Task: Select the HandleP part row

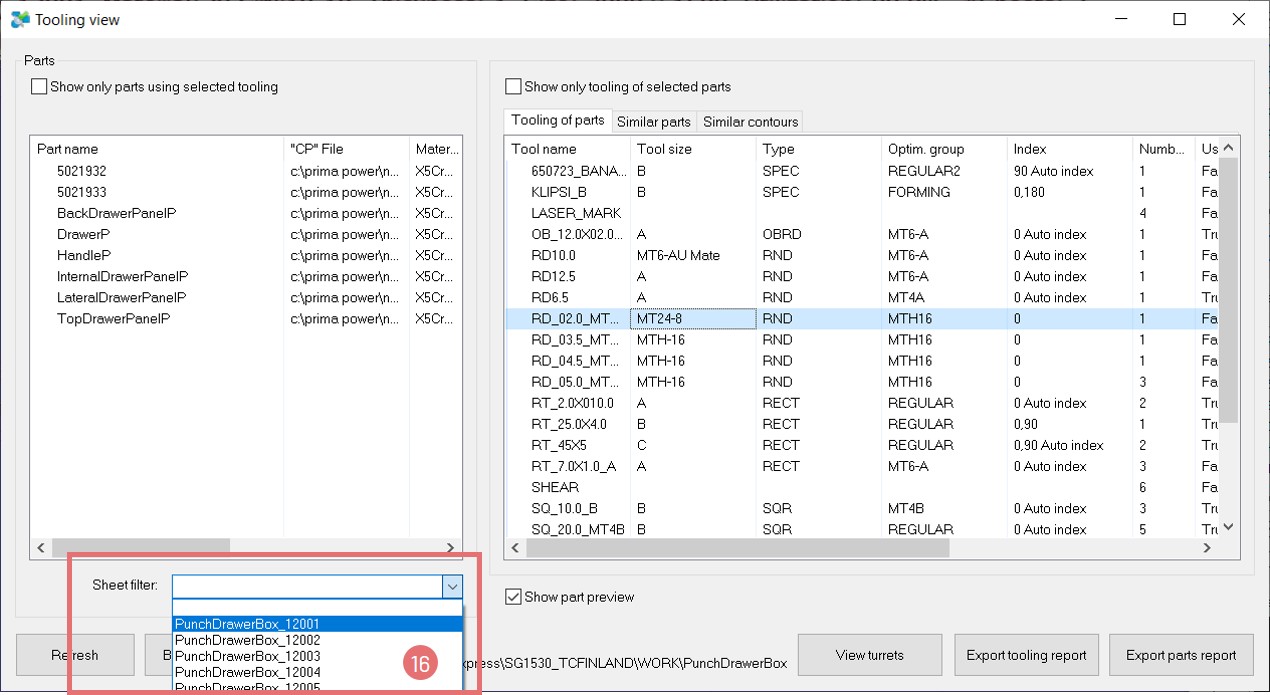Action: (x=84, y=255)
